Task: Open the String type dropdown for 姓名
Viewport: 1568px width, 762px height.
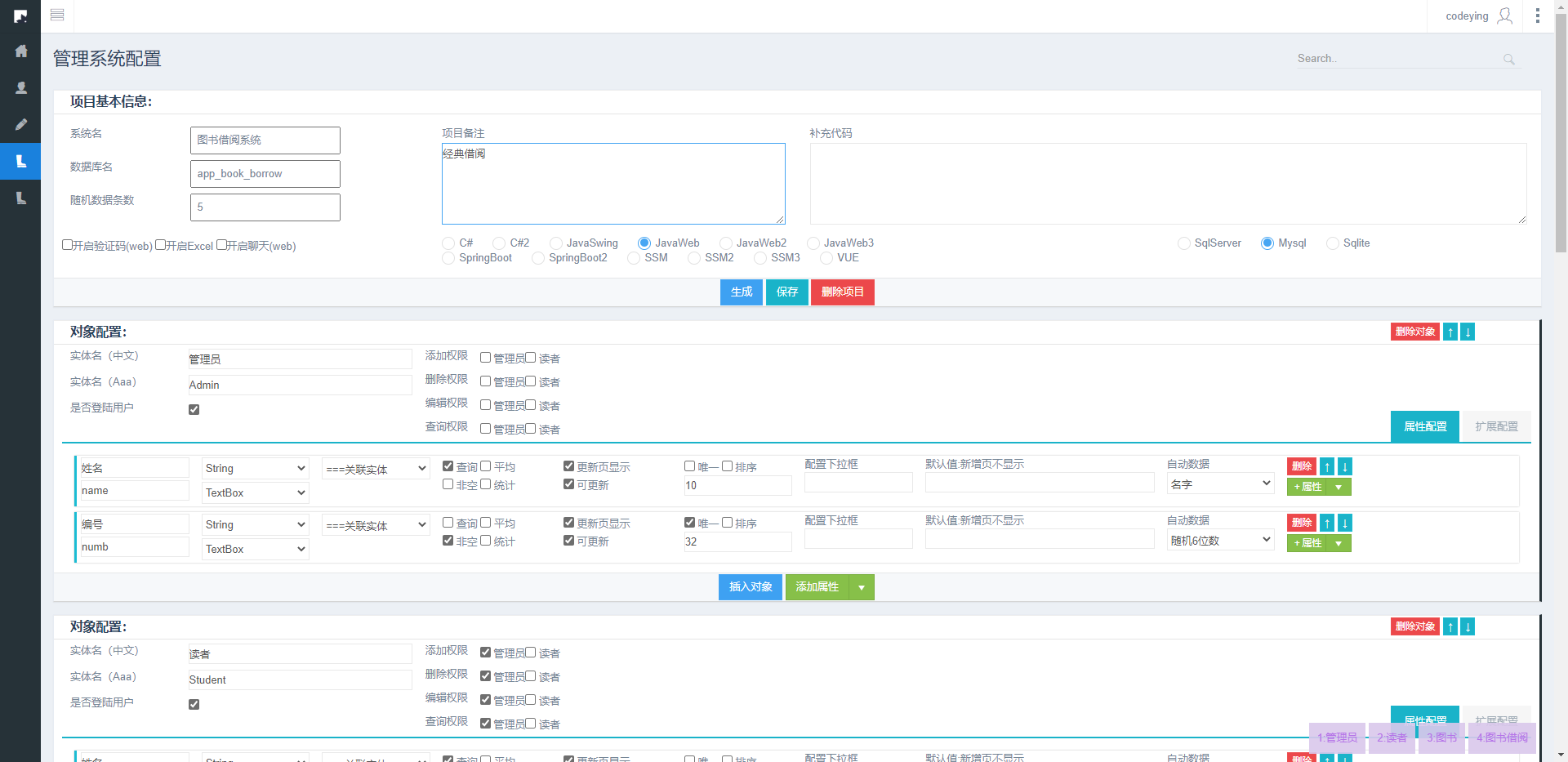Action: click(256, 468)
